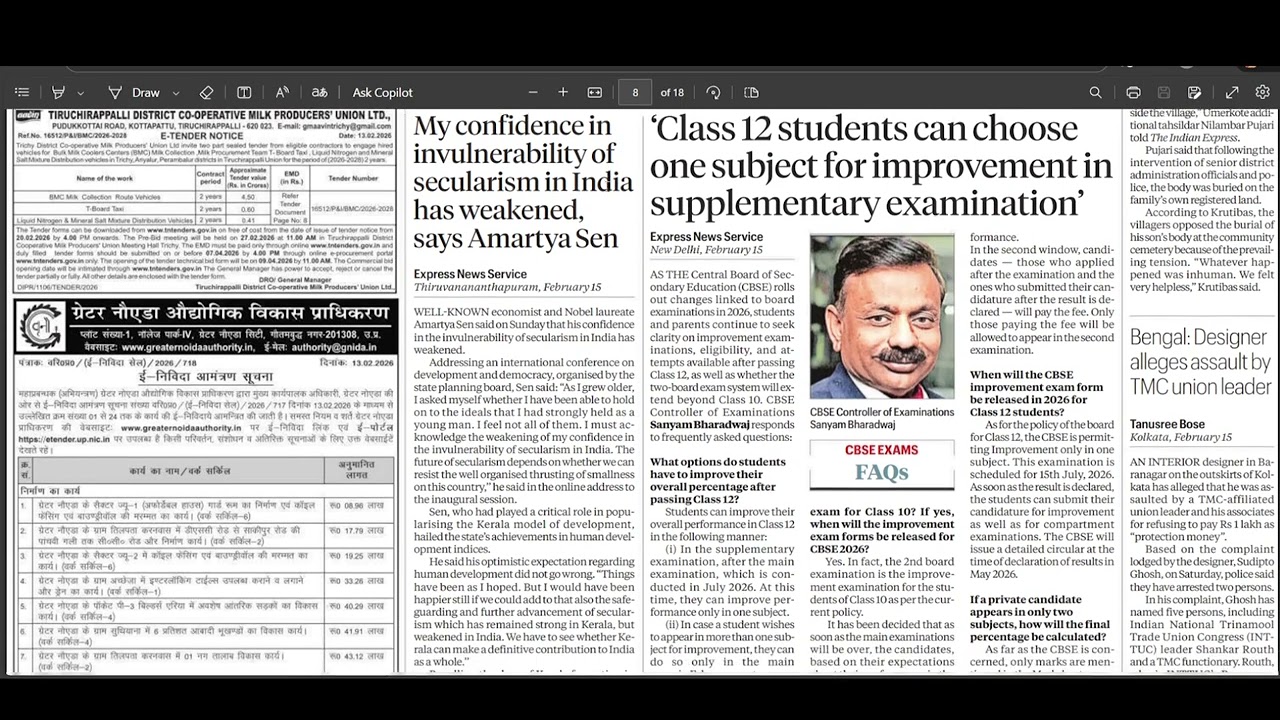Click question on options to improve percentage
Viewport: 1280px width, 720px height.
coord(718,481)
